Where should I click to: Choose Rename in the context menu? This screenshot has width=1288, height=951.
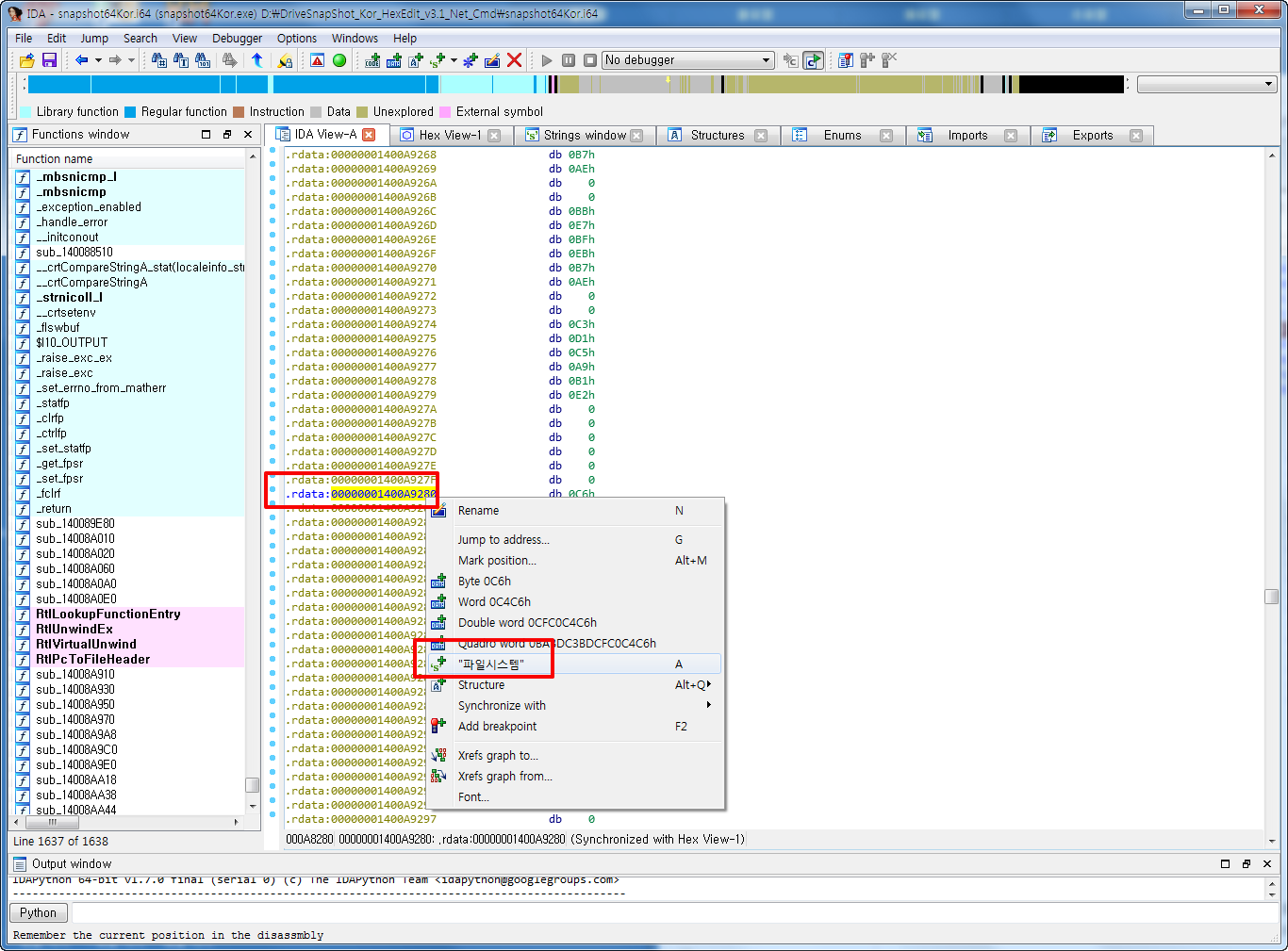coord(575,511)
